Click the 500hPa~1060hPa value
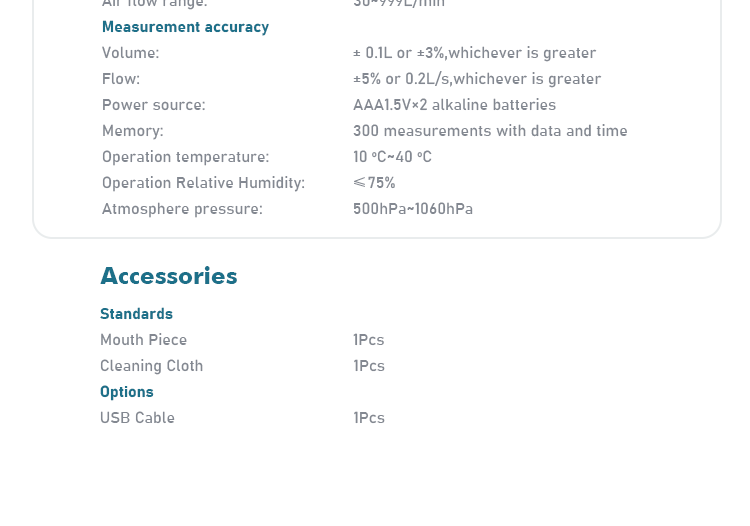 coord(413,209)
